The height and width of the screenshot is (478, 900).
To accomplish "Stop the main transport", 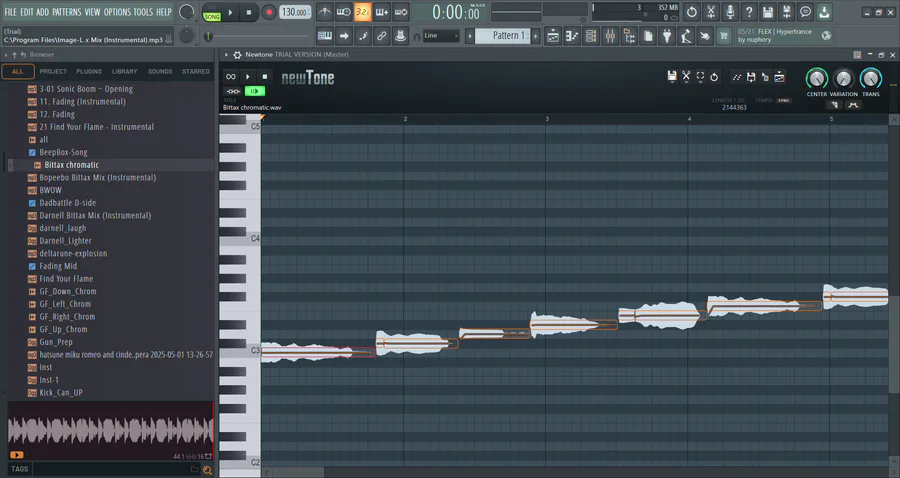I will 249,12.
